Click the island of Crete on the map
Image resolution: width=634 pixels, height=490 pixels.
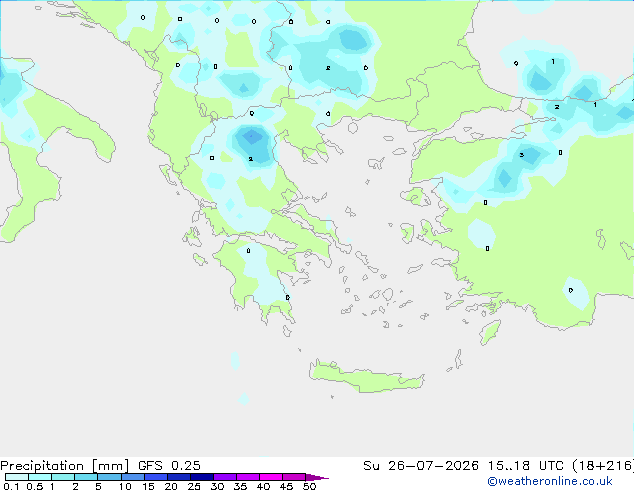366,377
